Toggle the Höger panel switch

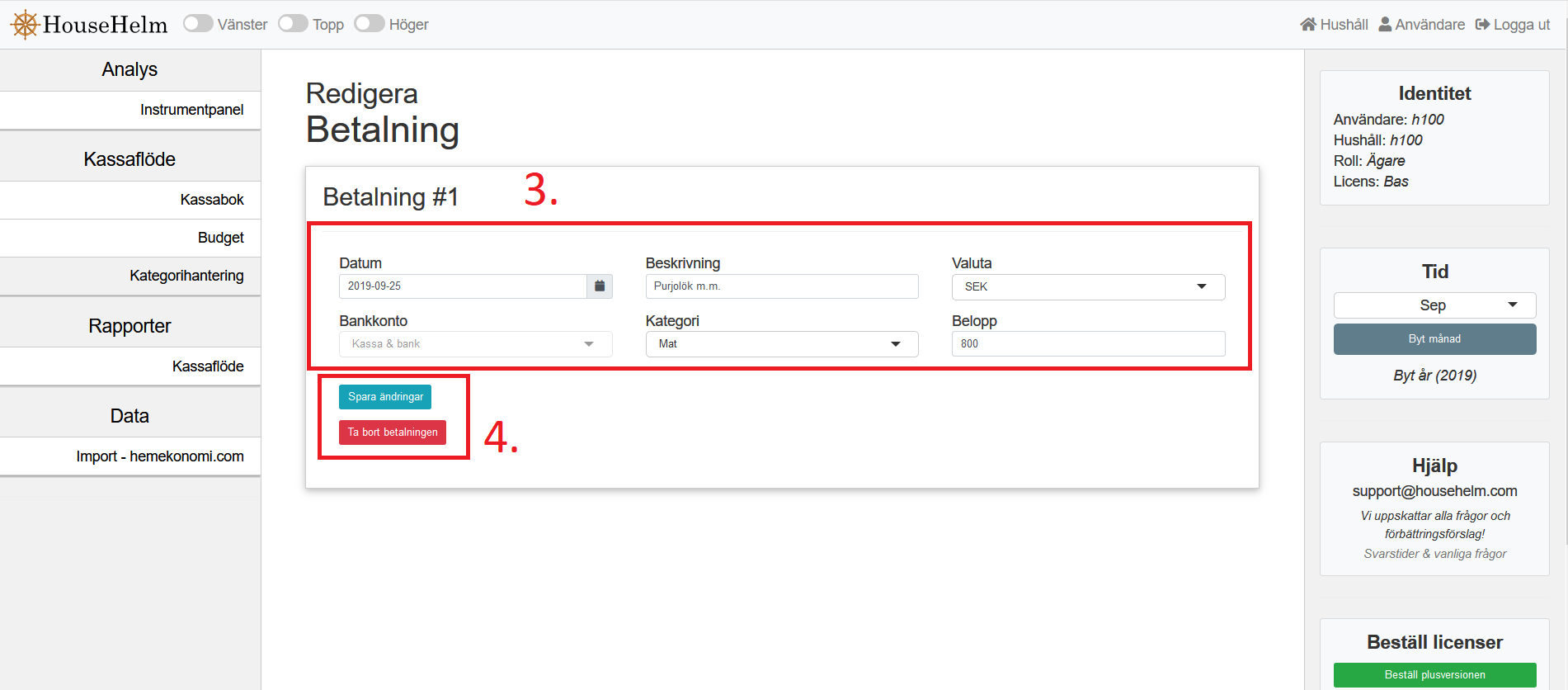(370, 24)
